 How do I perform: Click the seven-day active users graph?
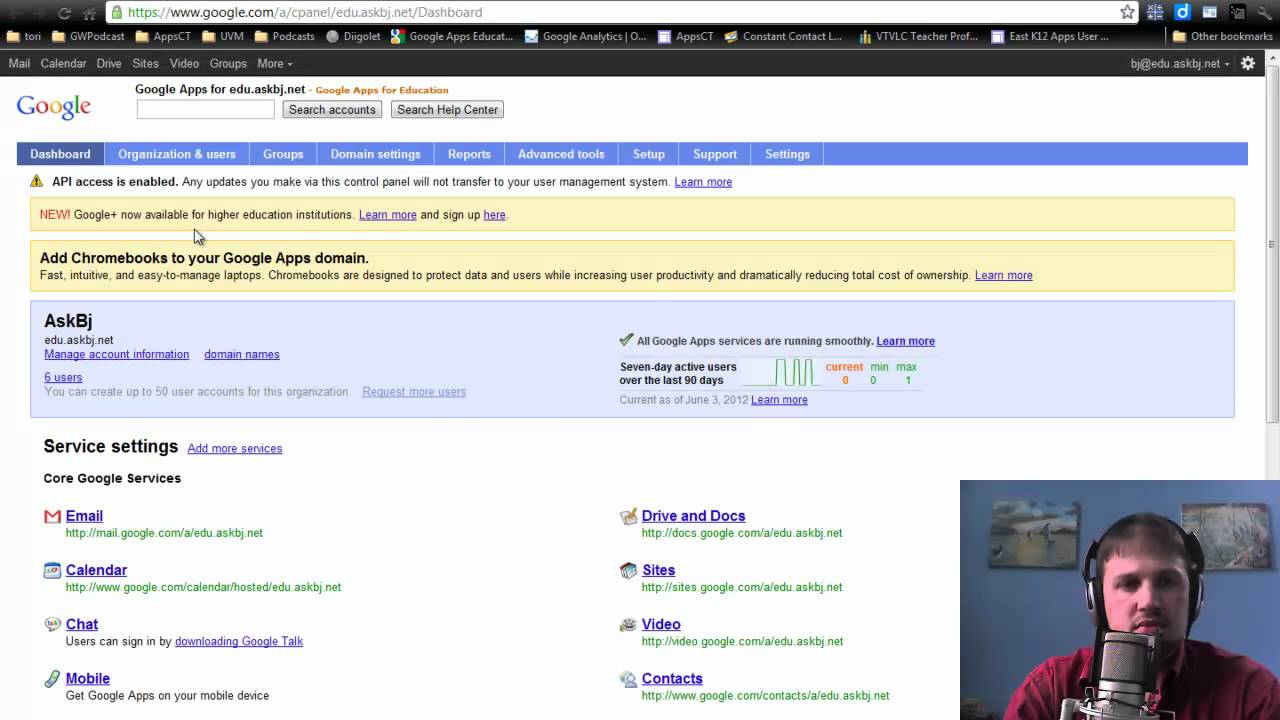coord(780,373)
